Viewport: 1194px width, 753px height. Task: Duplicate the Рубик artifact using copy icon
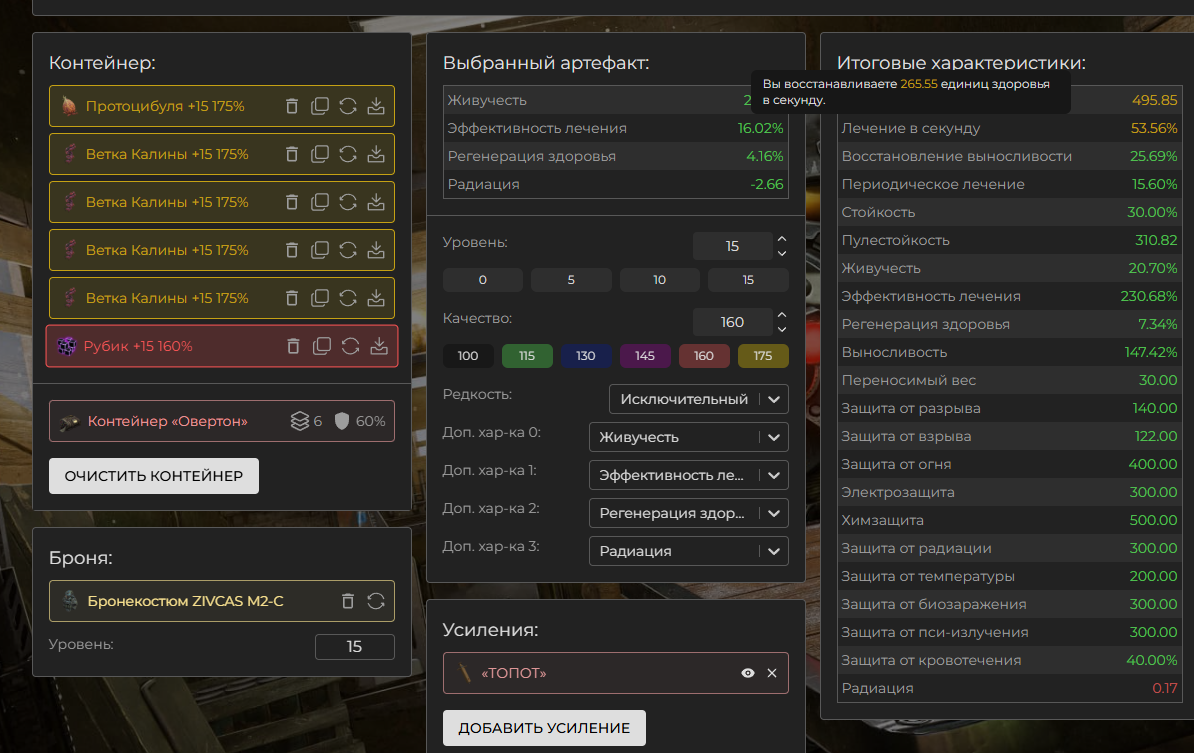coord(321,346)
